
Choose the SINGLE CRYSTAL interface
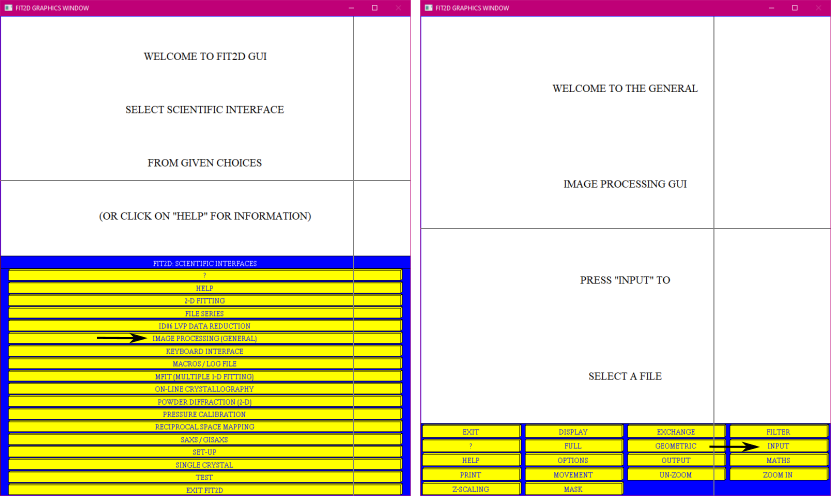coord(205,465)
